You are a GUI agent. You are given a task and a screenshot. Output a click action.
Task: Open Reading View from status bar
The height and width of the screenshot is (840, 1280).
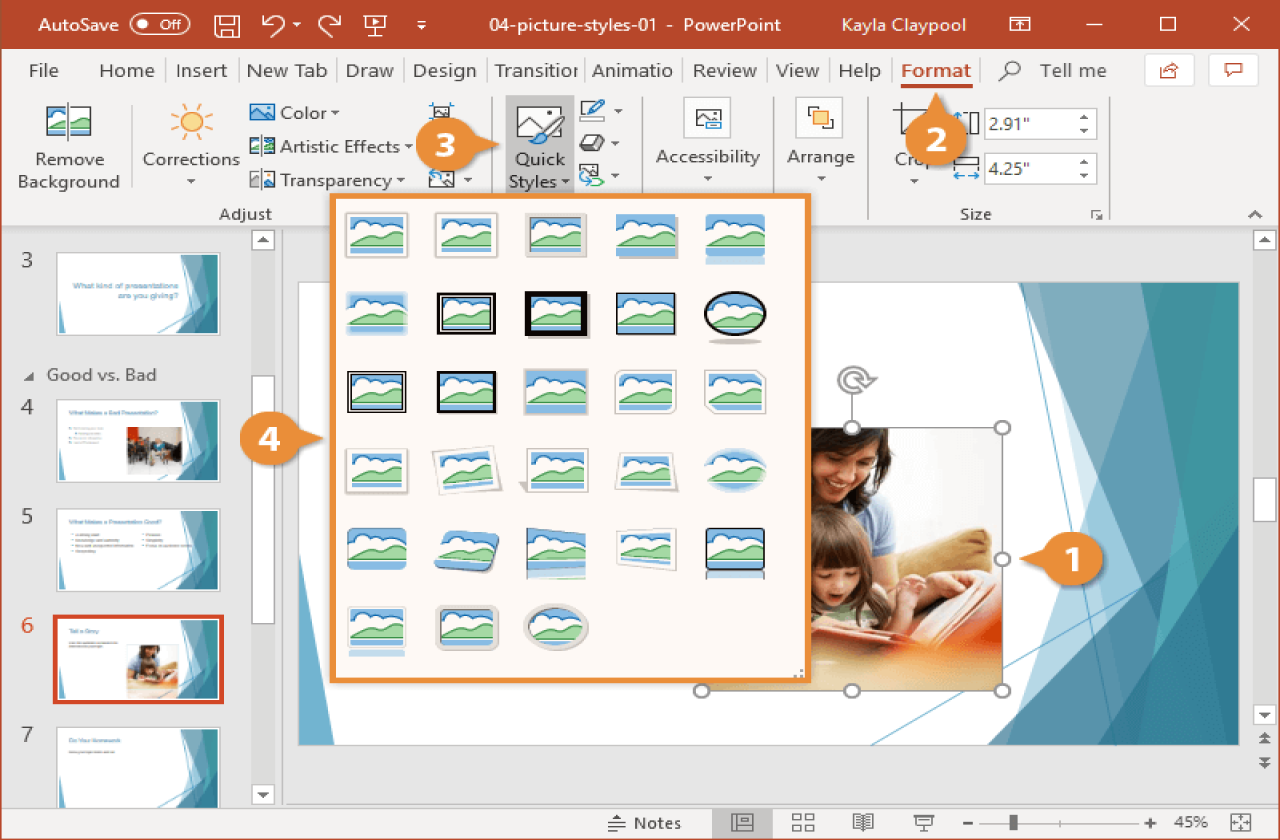click(863, 823)
